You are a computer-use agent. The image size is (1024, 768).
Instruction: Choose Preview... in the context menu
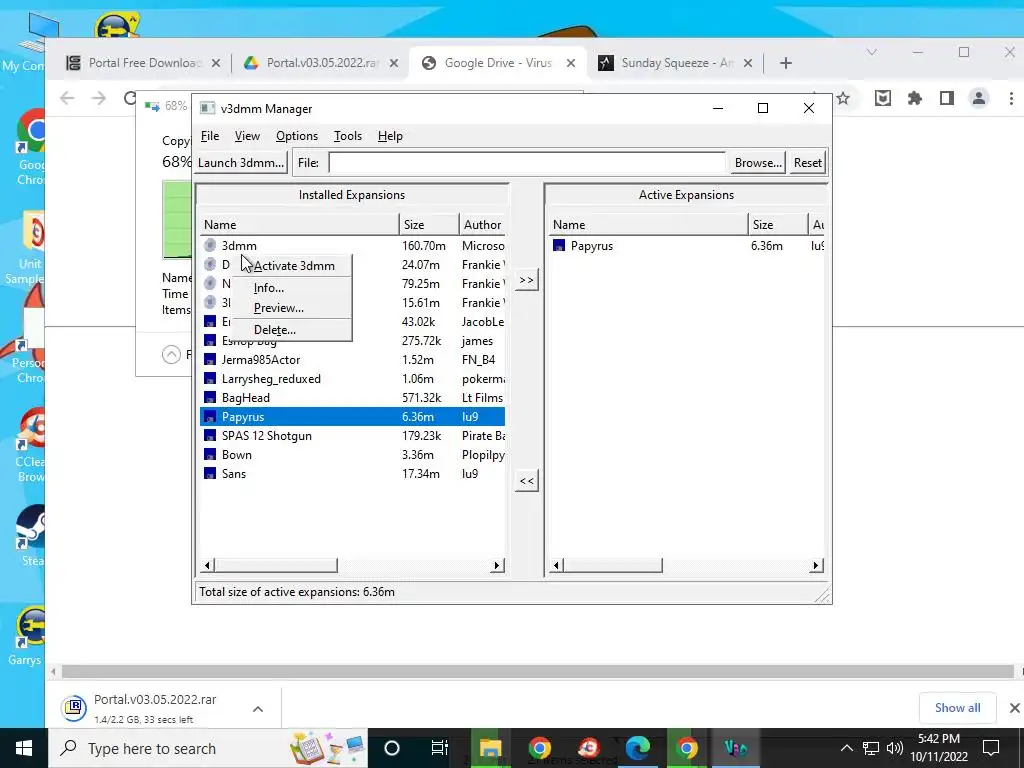(293, 308)
